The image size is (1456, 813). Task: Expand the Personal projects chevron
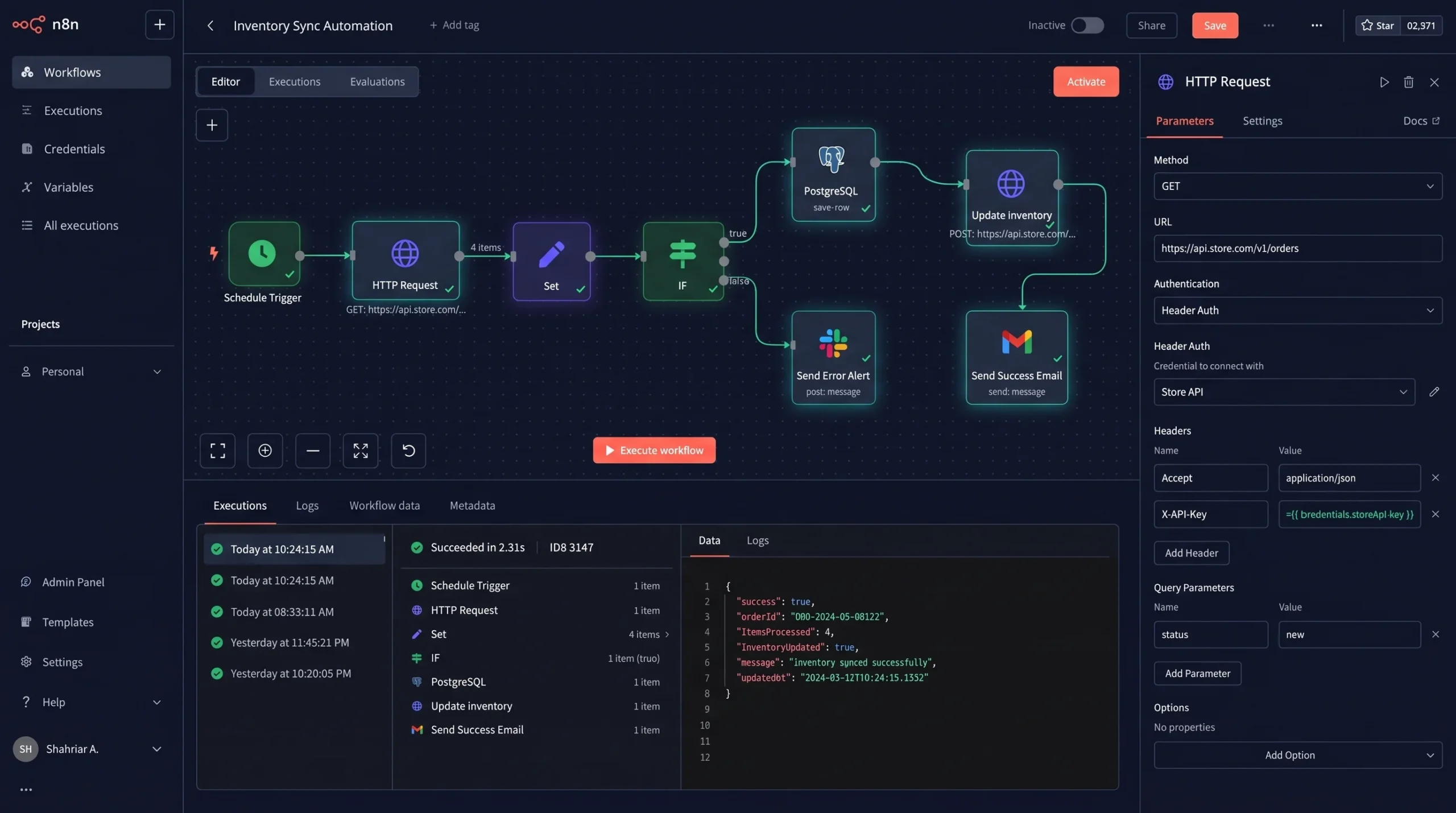tap(157, 372)
